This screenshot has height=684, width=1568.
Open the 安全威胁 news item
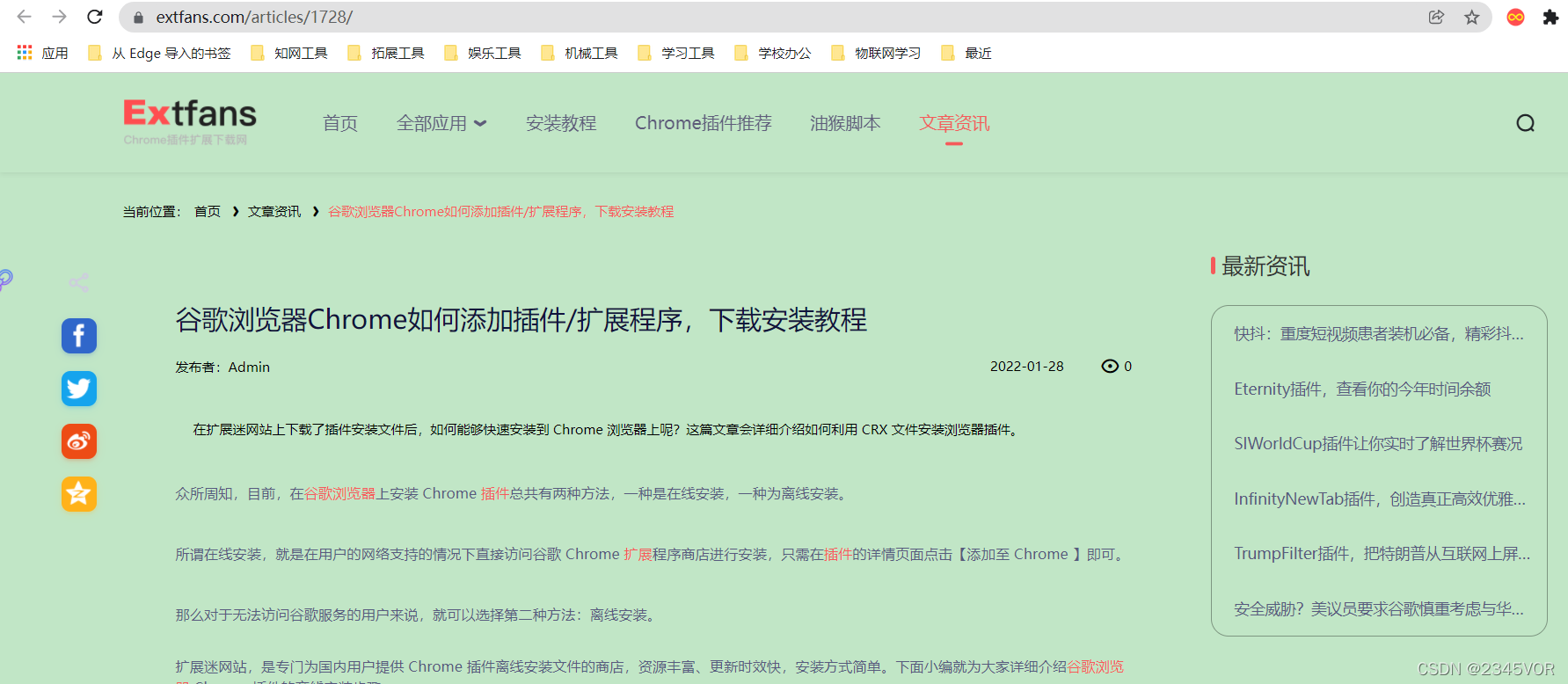point(1379,609)
